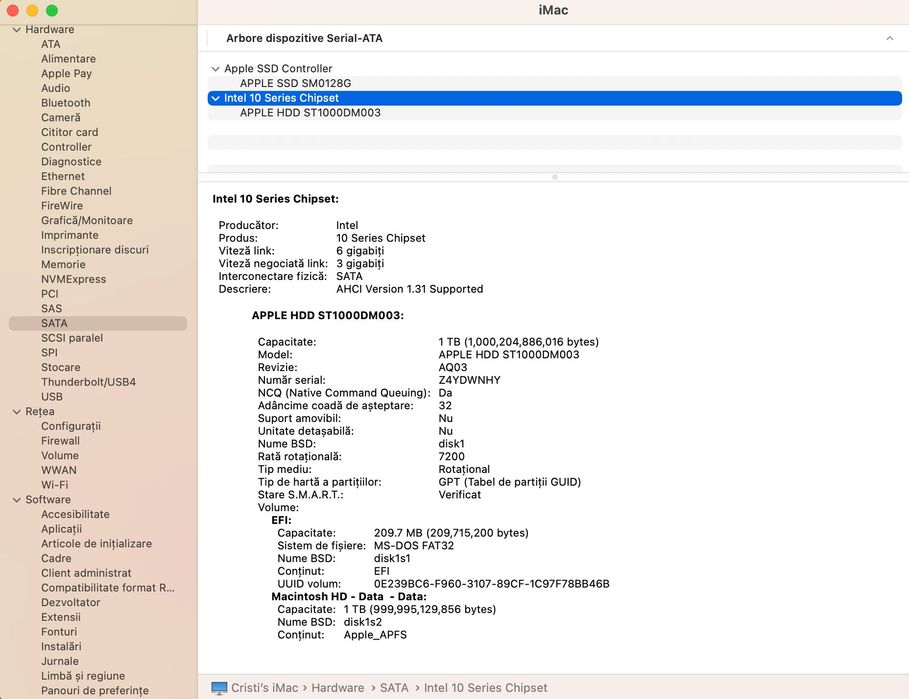Screen dimensions: 909x699
Task: Open Instalări in sidebar
Action: (61, 646)
